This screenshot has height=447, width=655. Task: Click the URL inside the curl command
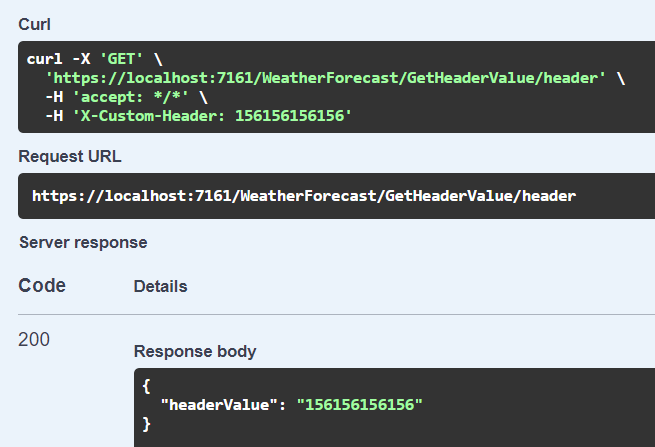click(326, 78)
